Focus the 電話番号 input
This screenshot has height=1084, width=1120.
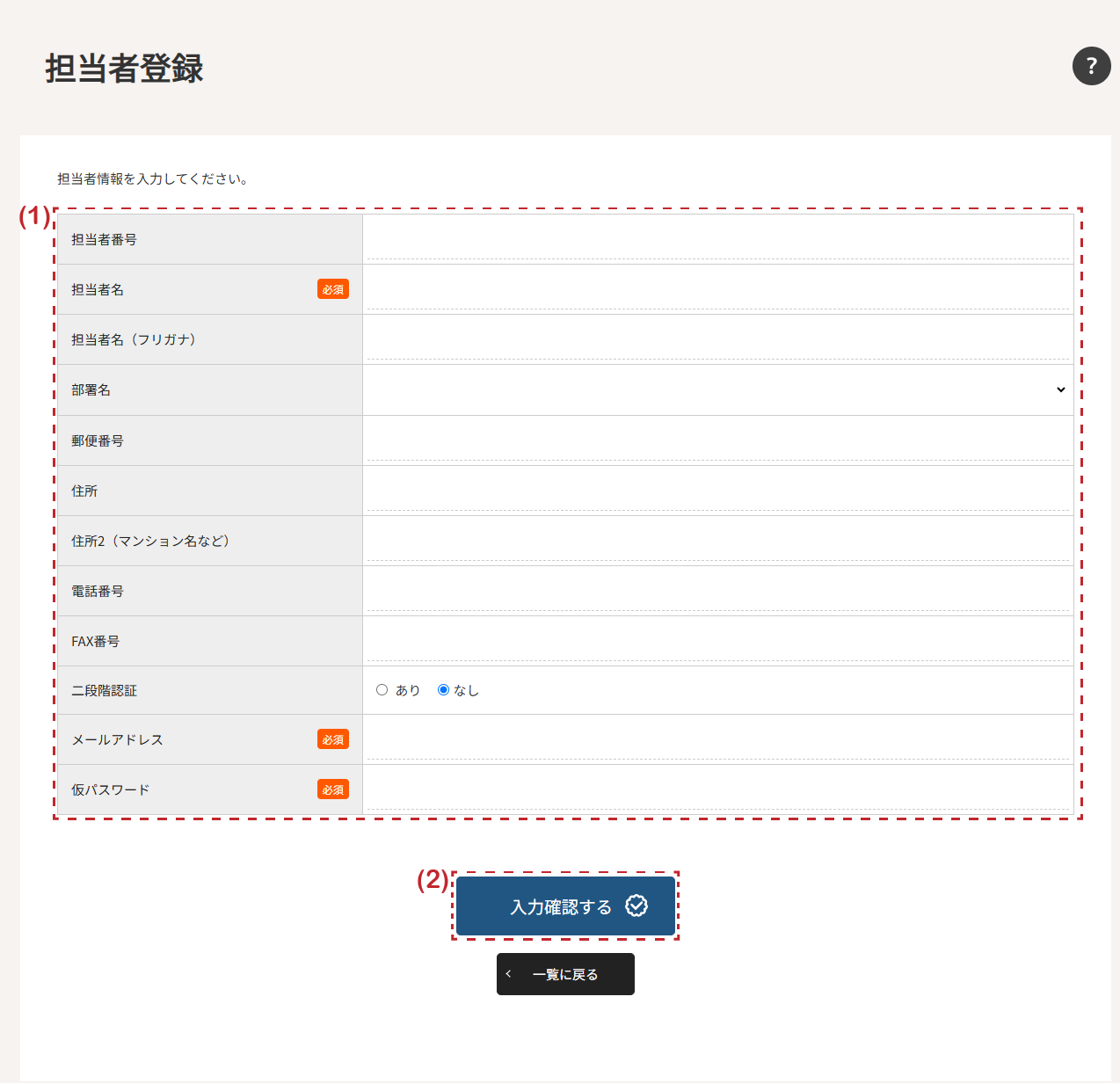click(x=717, y=591)
